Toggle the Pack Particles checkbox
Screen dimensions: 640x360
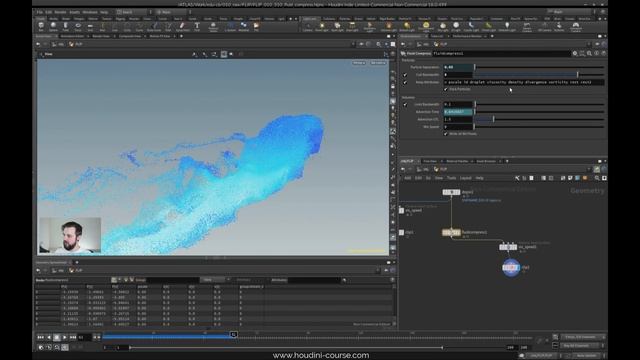pos(446,89)
